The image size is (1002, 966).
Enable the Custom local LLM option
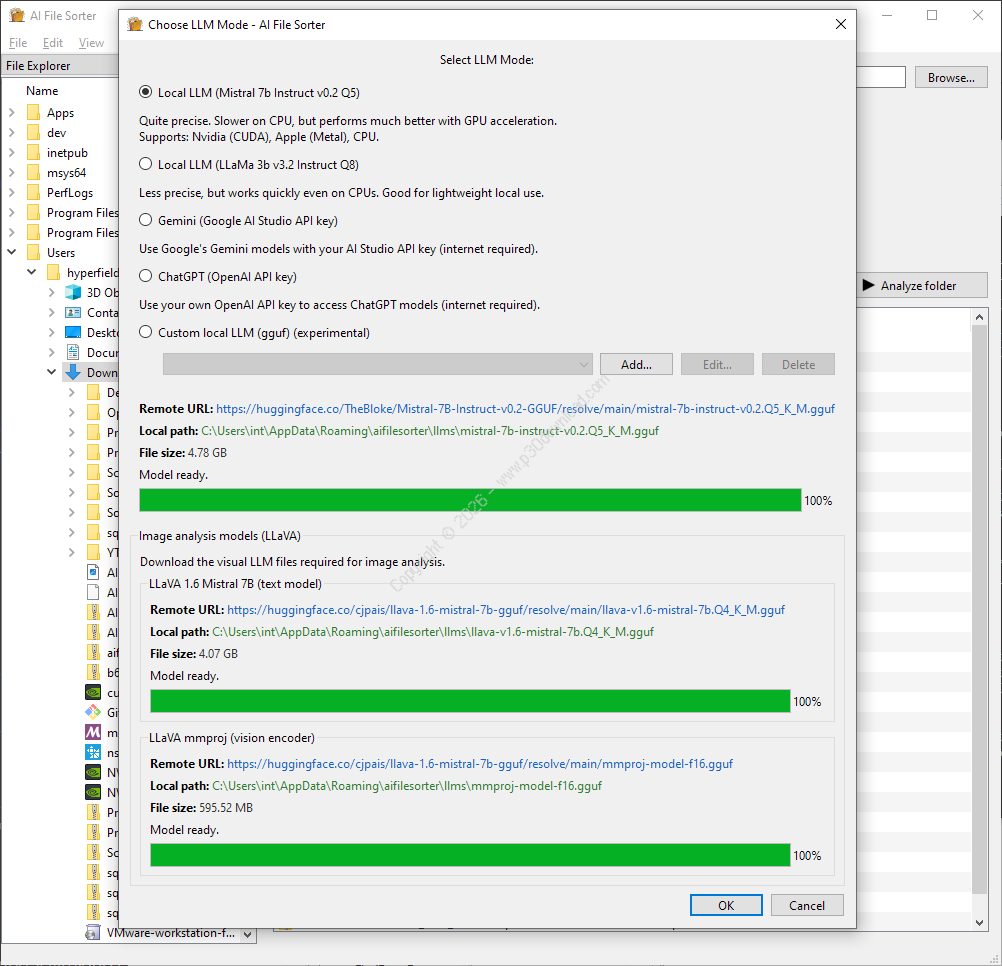point(147,333)
